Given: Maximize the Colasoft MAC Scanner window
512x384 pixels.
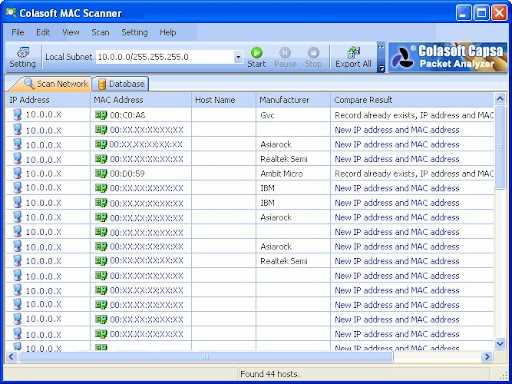Looking at the screenshot, I should coord(481,13).
